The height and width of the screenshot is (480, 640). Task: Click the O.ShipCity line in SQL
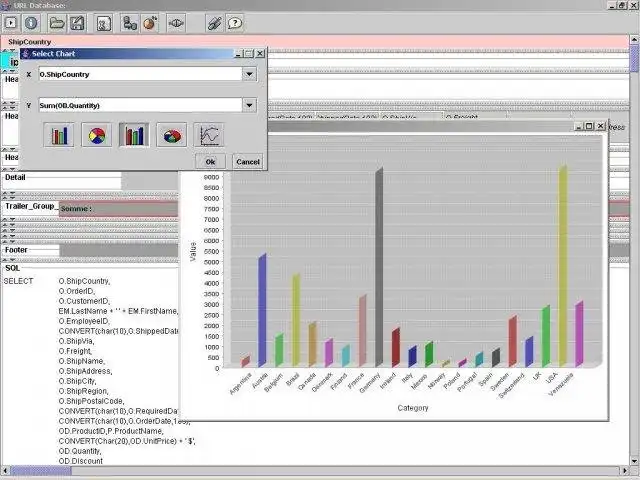(78, 381)
